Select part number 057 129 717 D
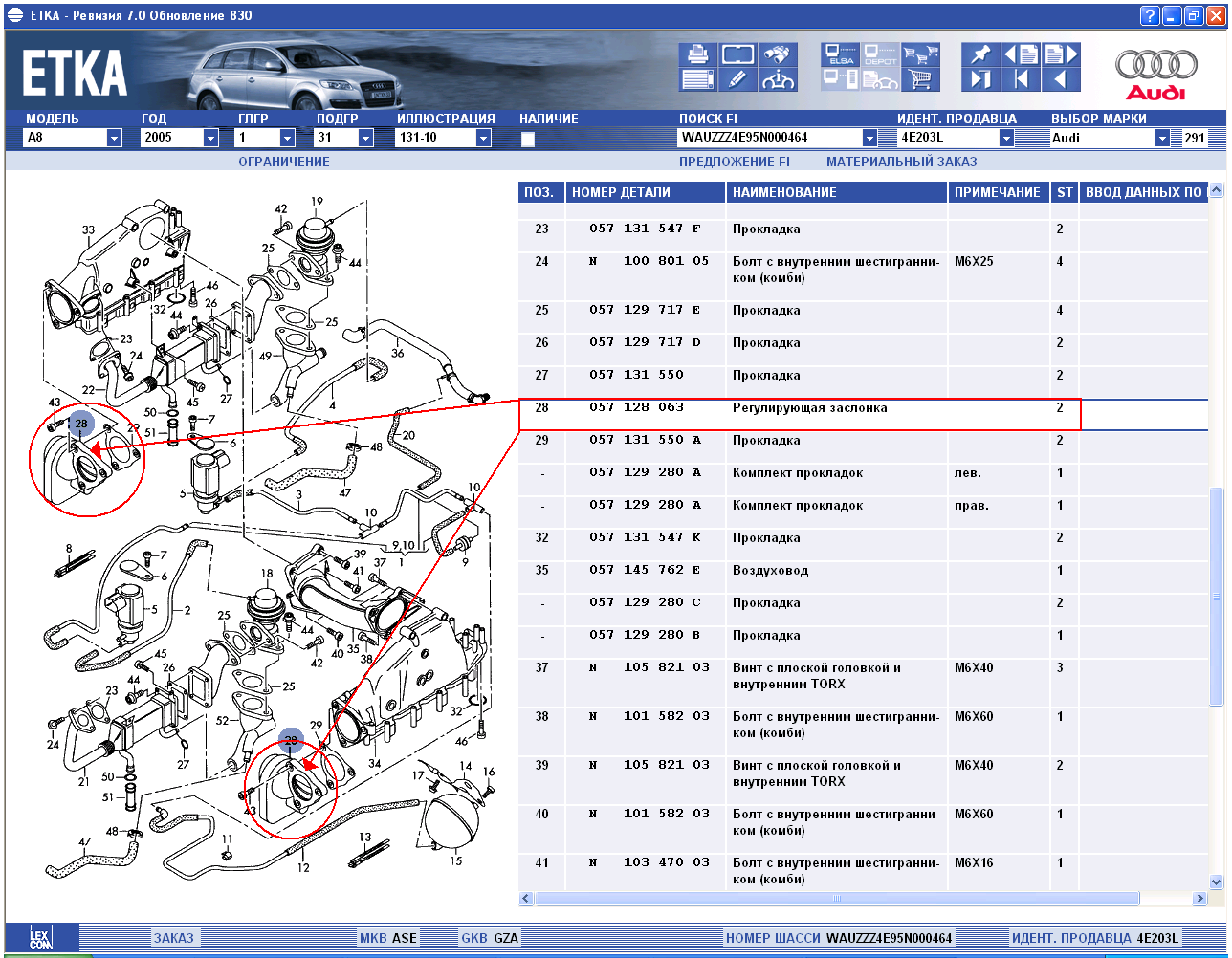The width and height of the screenshot is (1232, 958). (645, 342)
